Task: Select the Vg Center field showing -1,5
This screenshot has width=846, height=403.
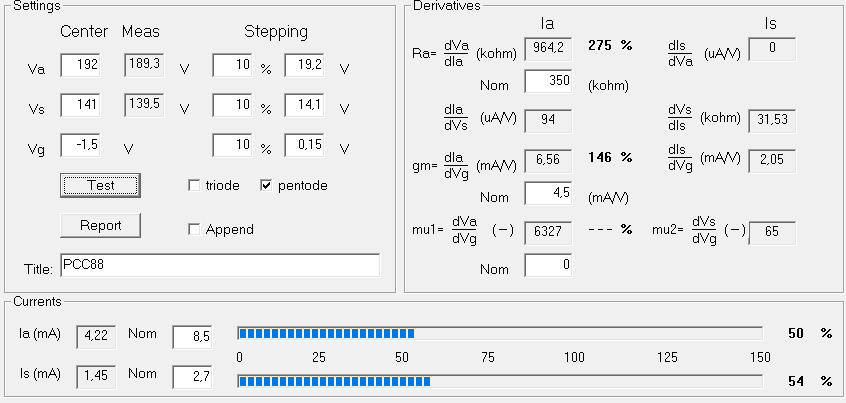Action: point(80,145)
